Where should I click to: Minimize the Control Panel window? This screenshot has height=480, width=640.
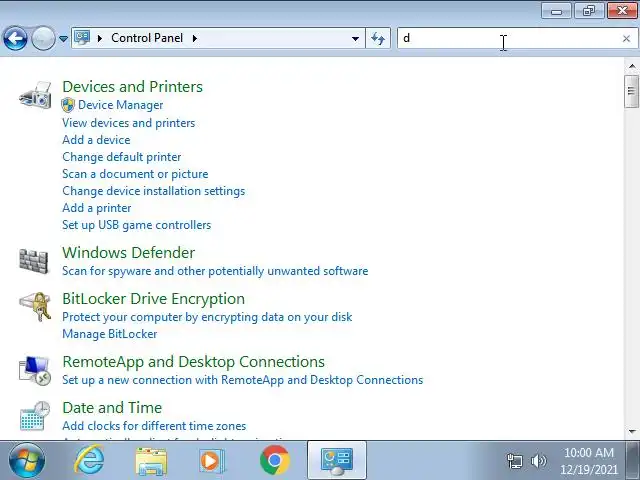pyautogui.click(x=557, y=11)
